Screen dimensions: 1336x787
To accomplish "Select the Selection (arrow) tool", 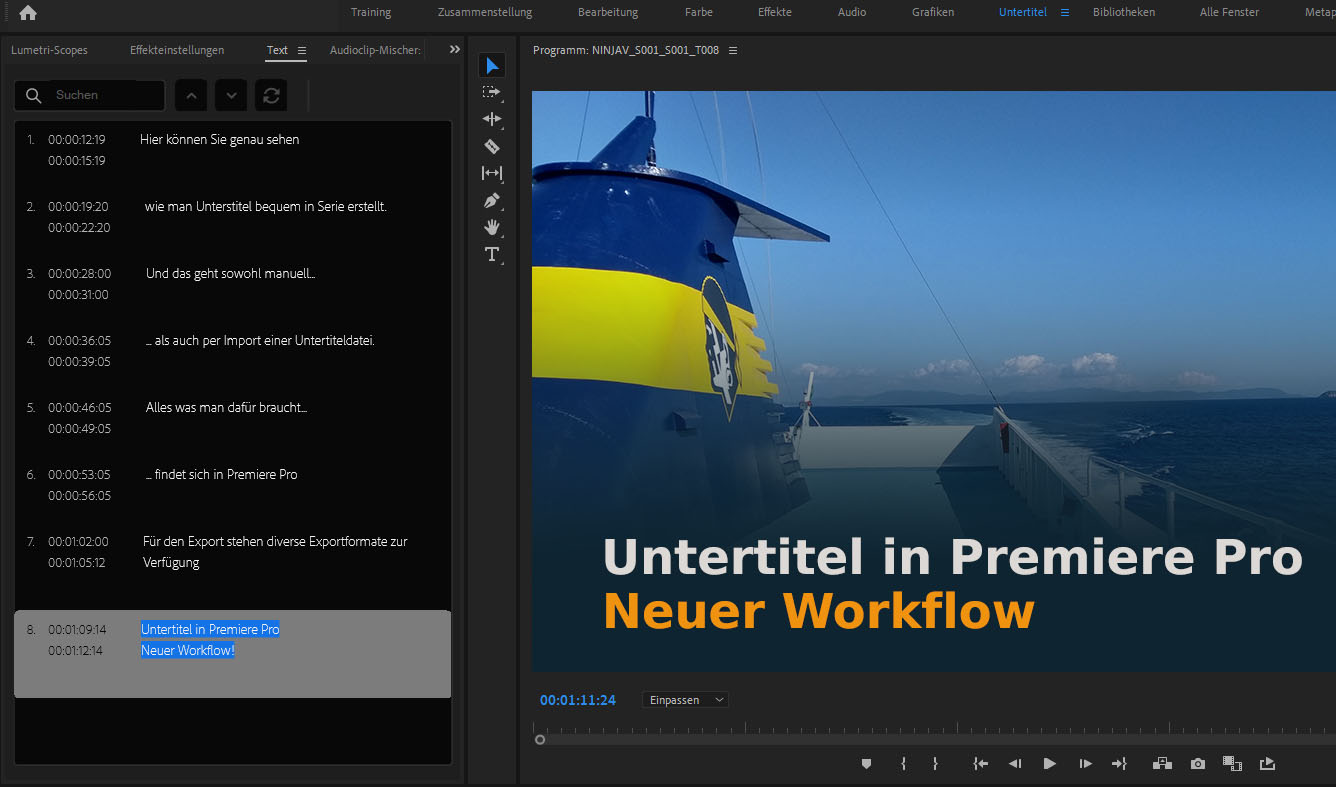I will click(x=491, y=67).
